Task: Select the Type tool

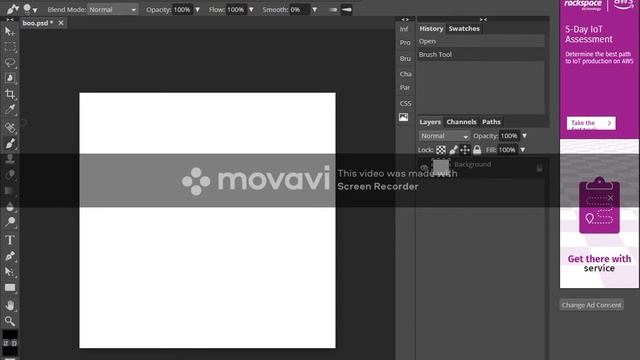Action: (10, 240)
